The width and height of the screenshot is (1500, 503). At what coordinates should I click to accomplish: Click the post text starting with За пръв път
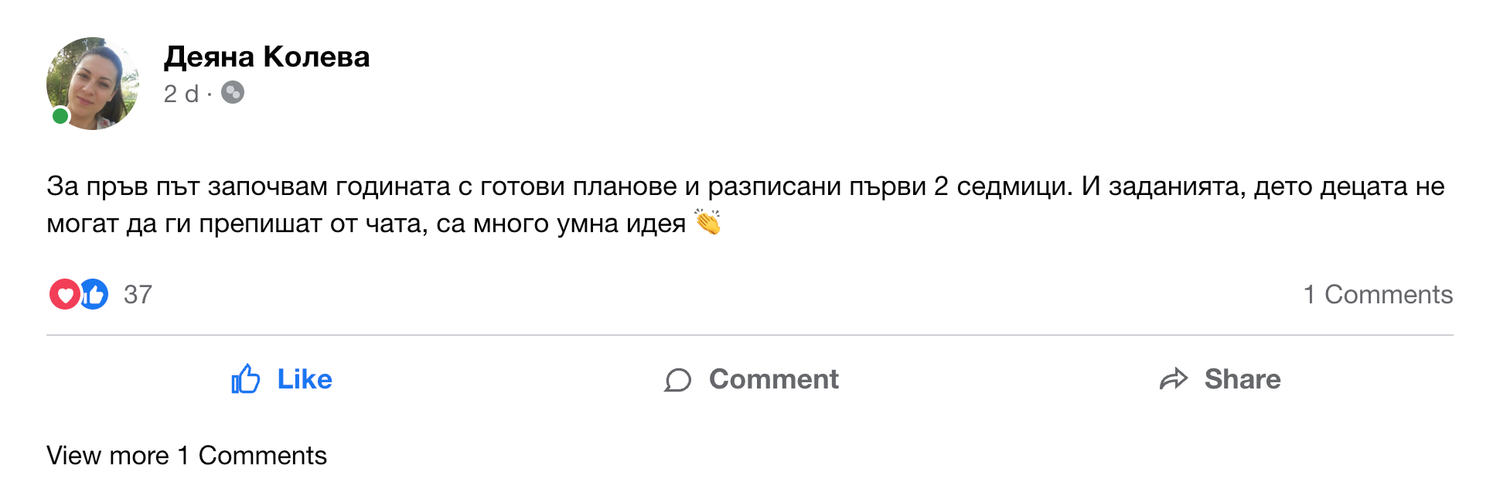(x=746, y=205)
